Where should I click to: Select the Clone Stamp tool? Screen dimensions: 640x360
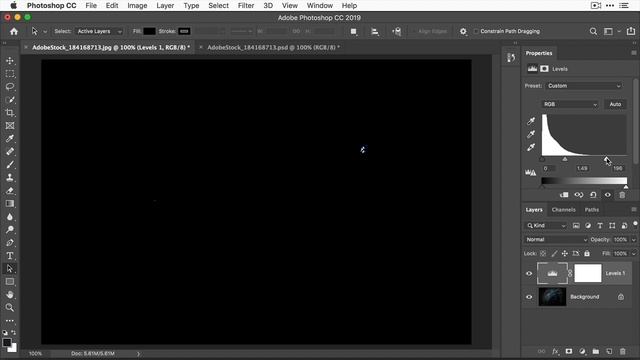pyautogui.click(x=10, y=178)
